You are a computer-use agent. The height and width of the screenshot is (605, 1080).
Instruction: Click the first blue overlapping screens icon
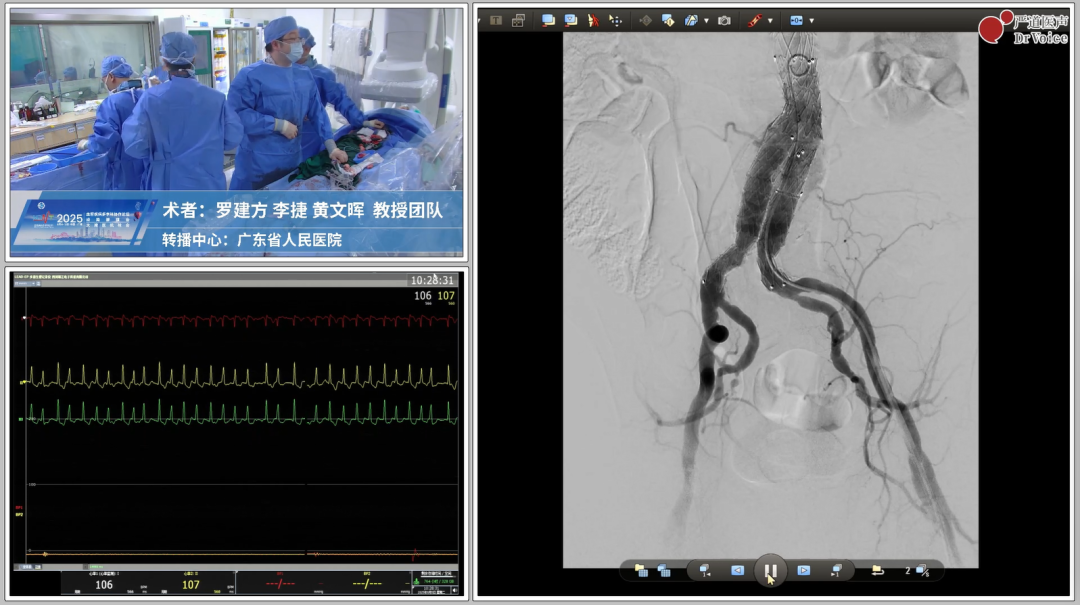coord(548,20)
